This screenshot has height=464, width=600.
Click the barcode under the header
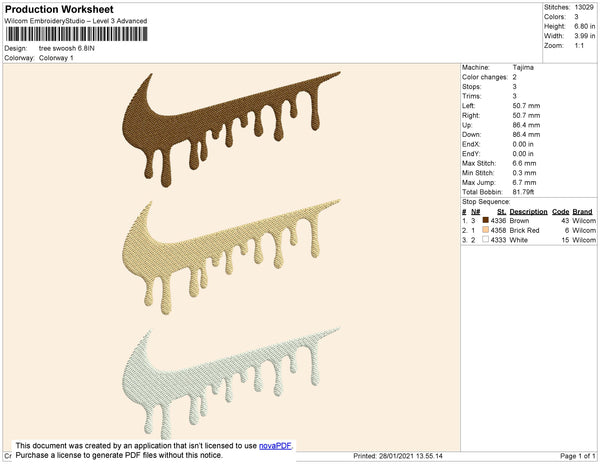pos(77,34)
